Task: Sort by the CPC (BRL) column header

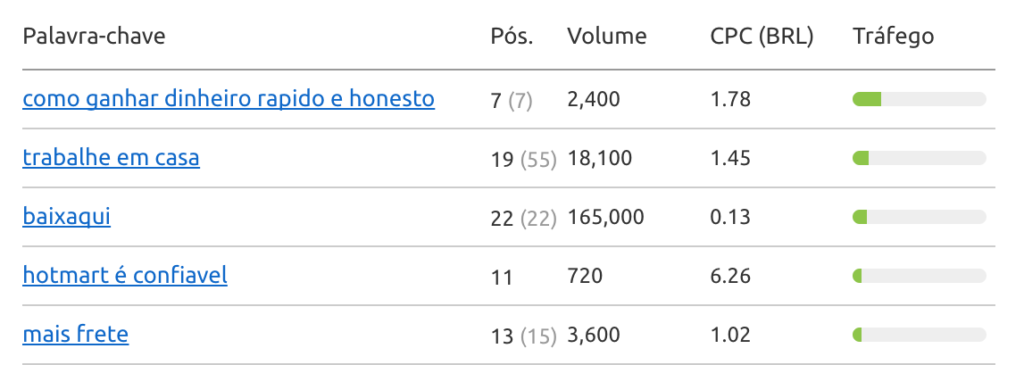Action: [x=762, y=37]
